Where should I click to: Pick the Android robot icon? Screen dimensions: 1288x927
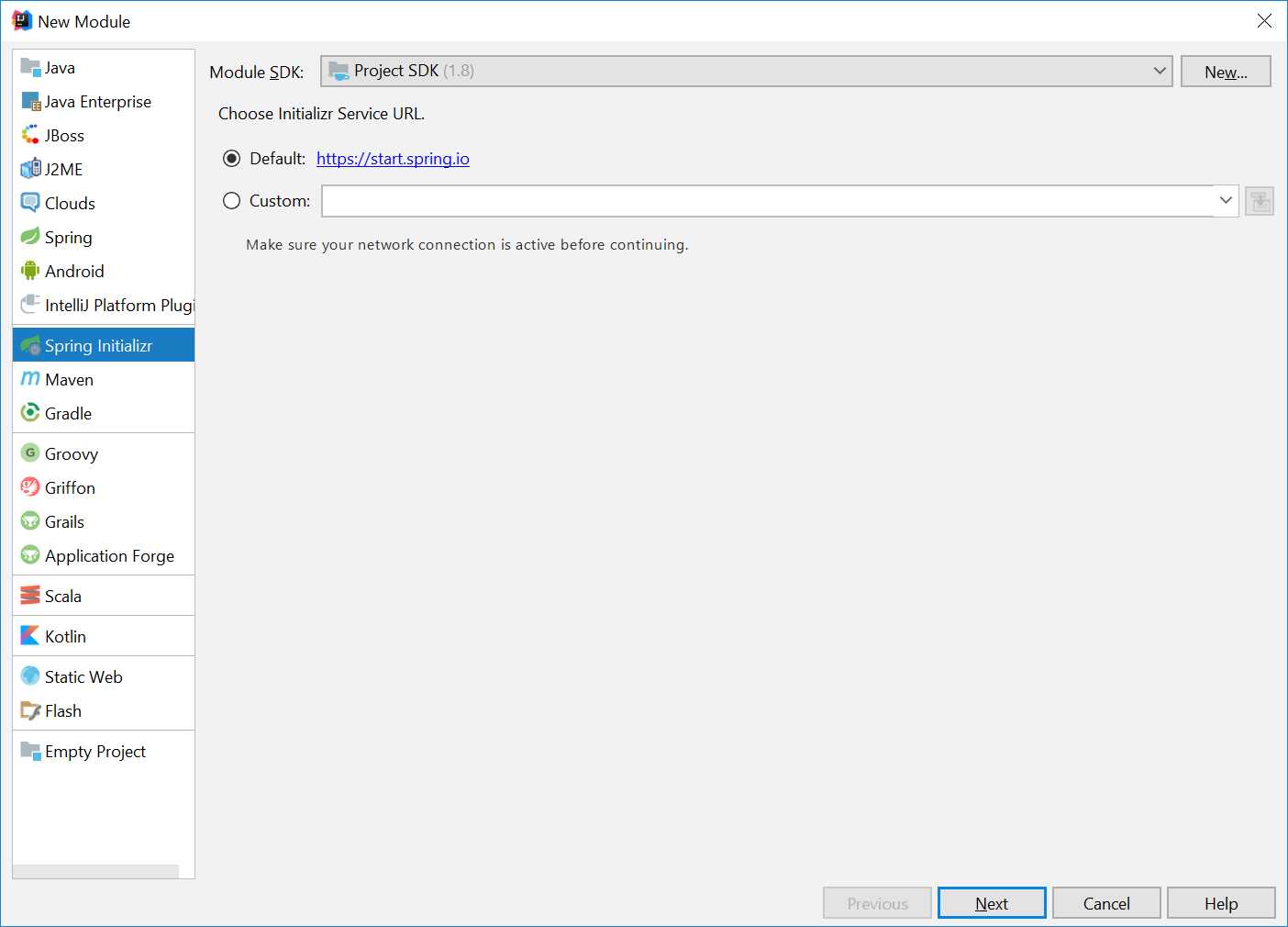[30, 271]
